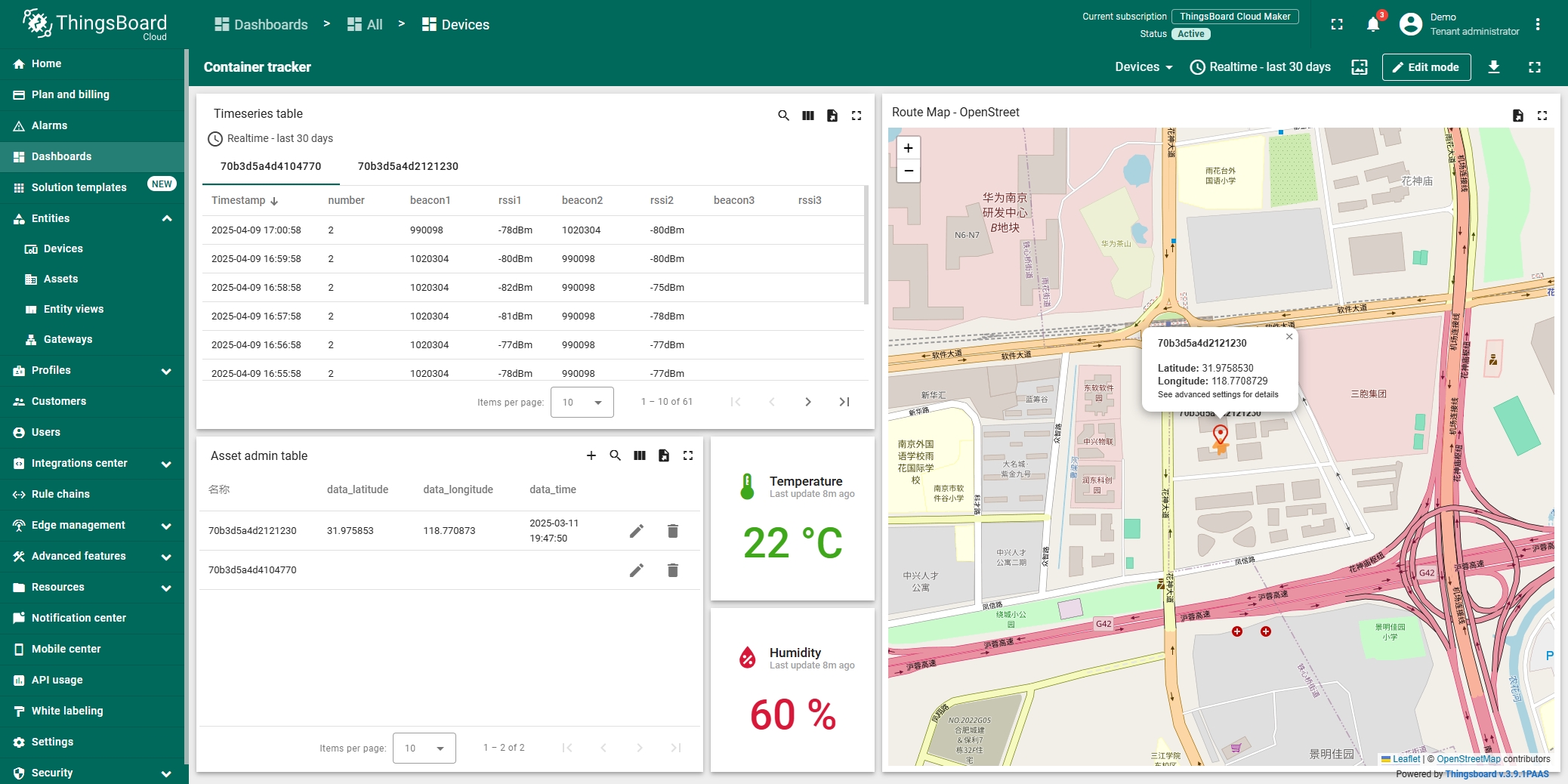1568x784 pixels.
Task: Open the notifications bell
Action: (1373, 25)
